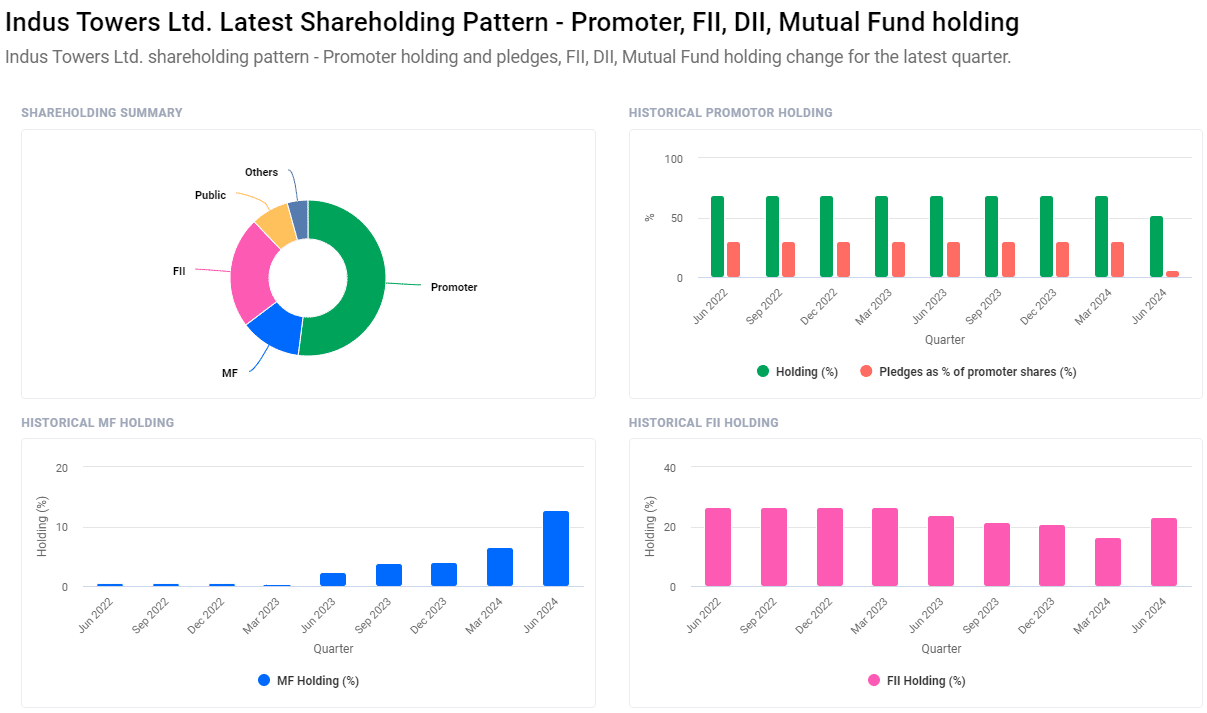This screenshot has height=713, width=1207.
Task: Click the Jun 2023 FII holding bar
Action: click(x=941, y=551)
